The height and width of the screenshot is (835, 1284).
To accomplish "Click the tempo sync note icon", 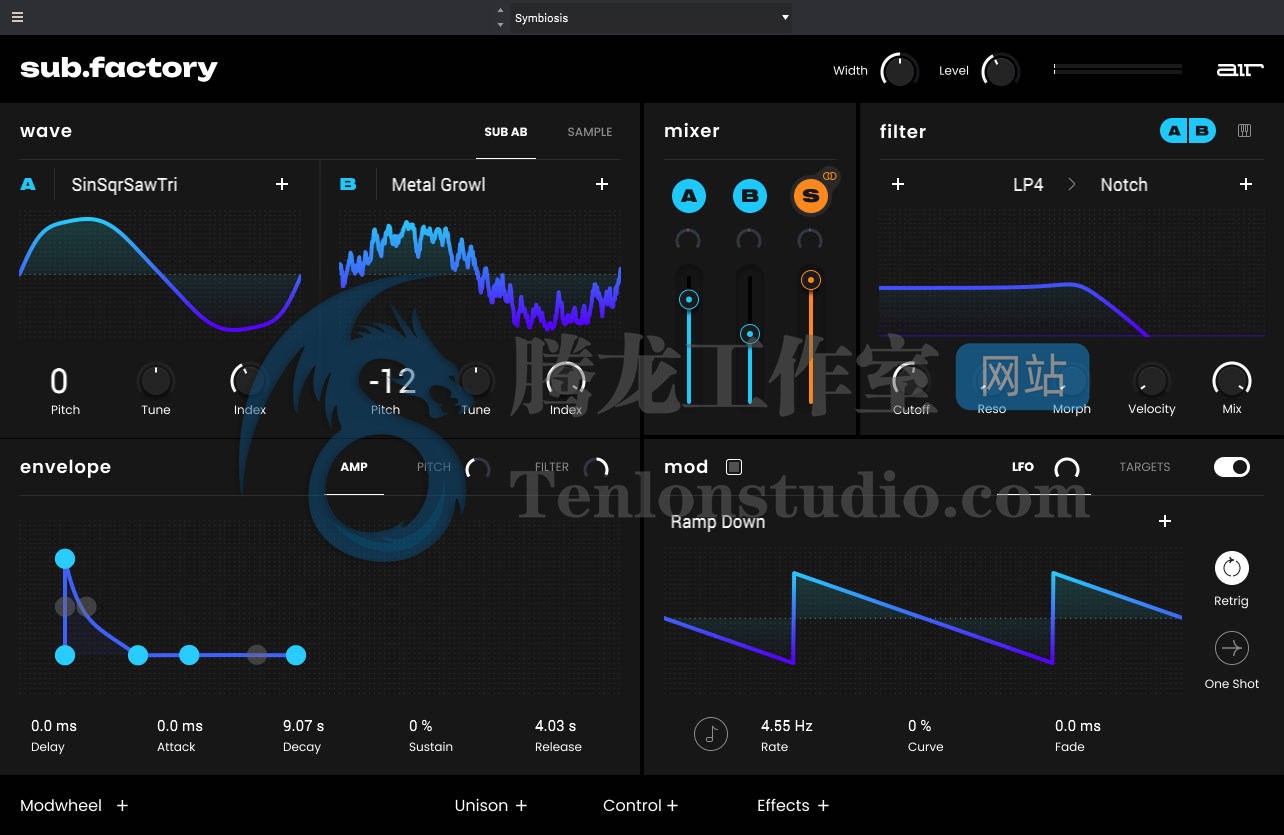I will point(711,735).
